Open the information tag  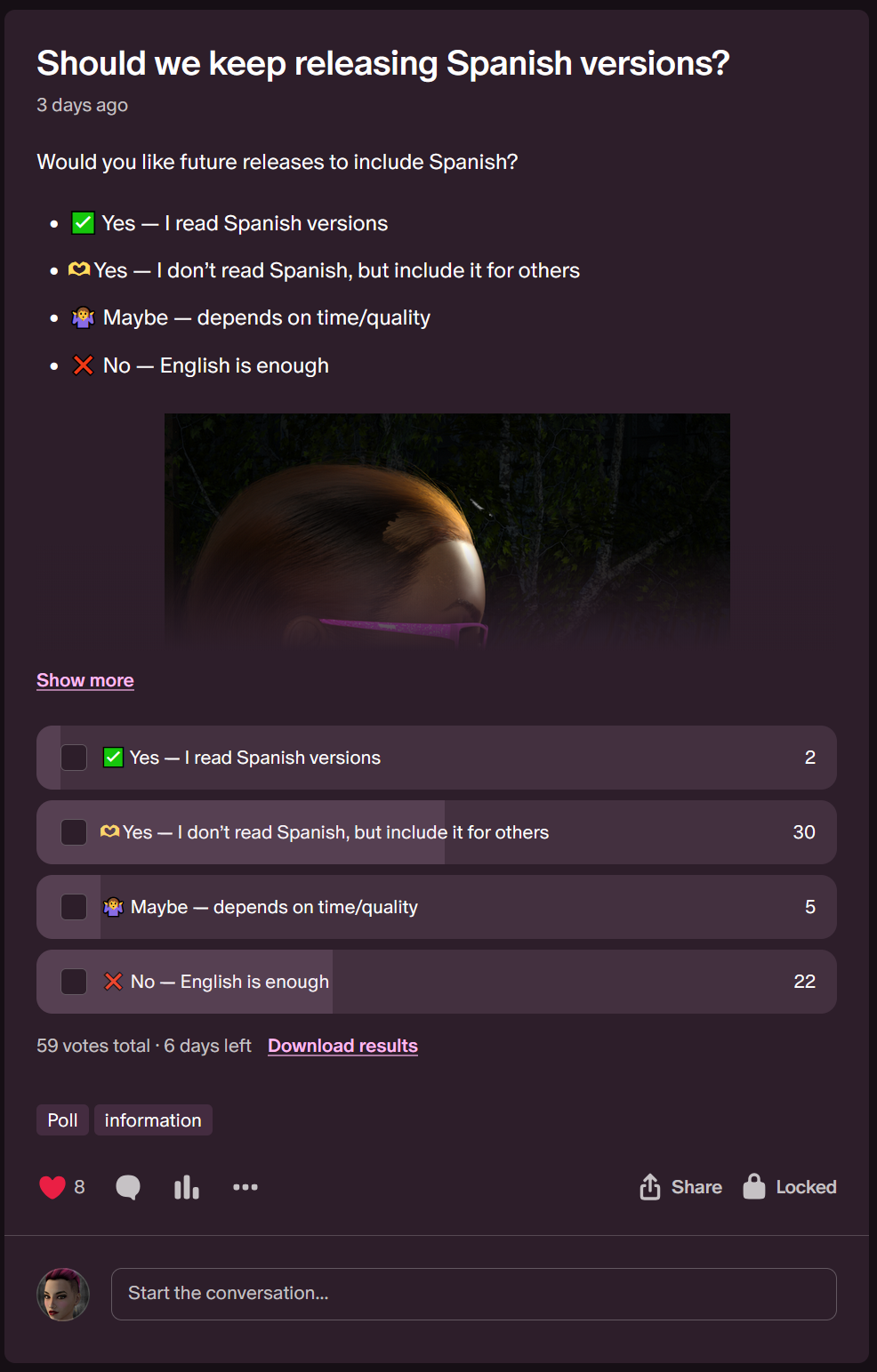click(153, 1120)
